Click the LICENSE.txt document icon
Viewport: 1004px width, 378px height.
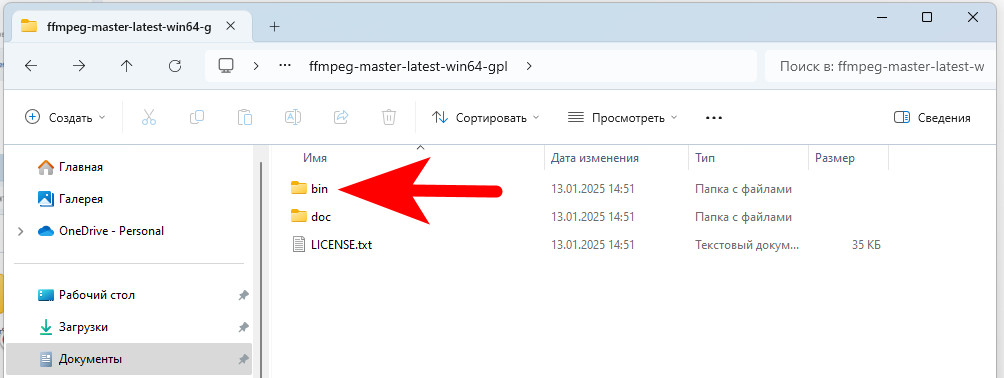(x=298, y=245)
